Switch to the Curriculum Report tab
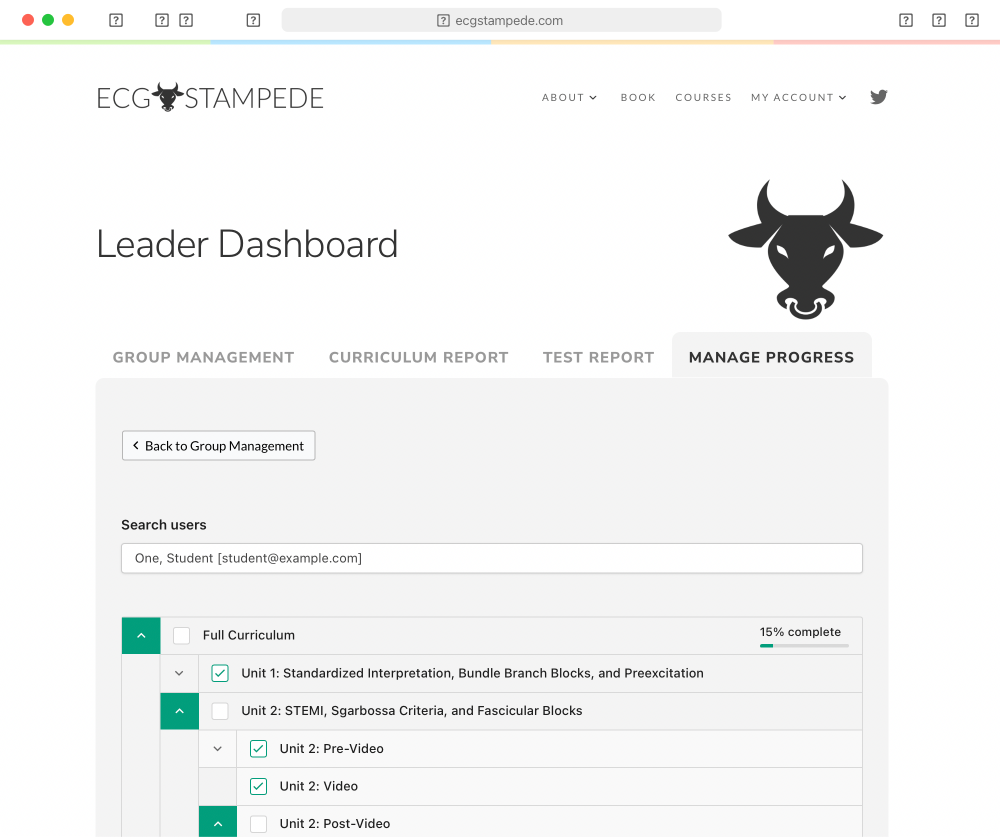This screenshot has height=838, width=1000. pos(418,357)
